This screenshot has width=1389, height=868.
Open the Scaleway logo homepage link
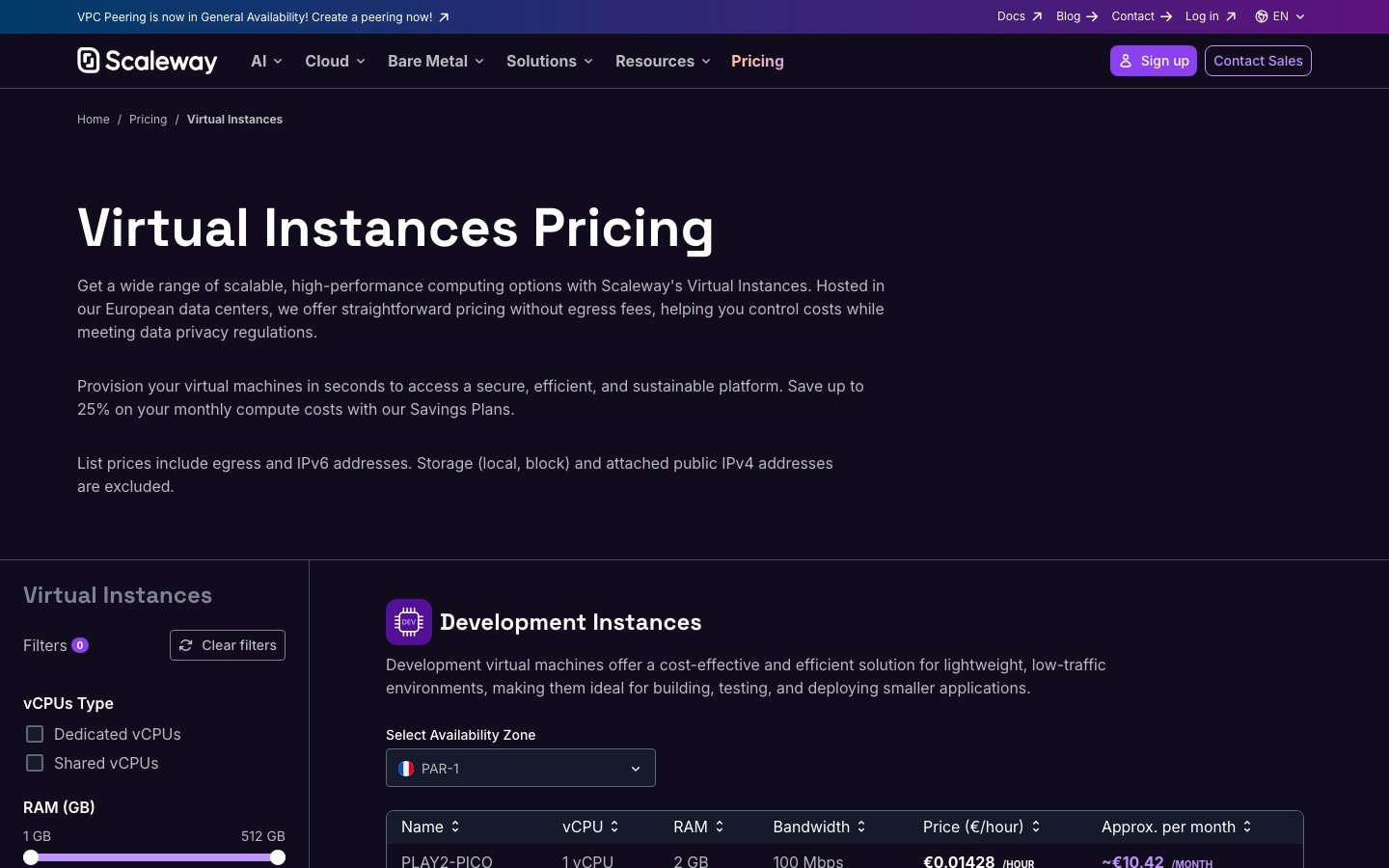point(148,61)
